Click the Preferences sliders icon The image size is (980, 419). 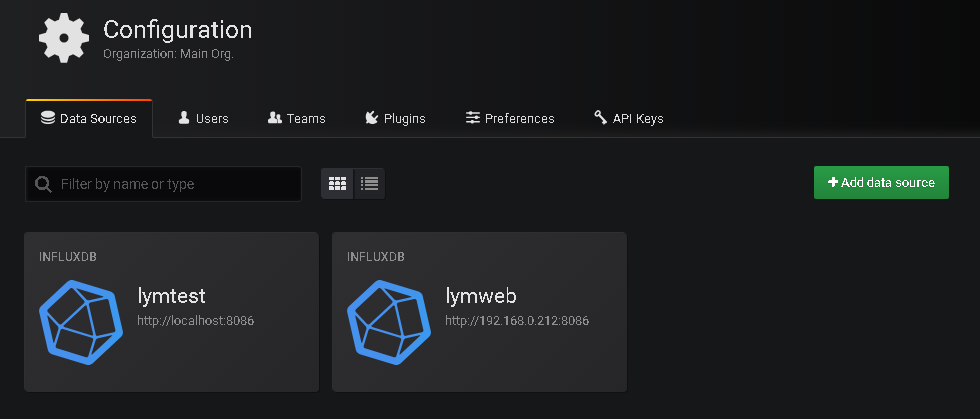(473, 118)
